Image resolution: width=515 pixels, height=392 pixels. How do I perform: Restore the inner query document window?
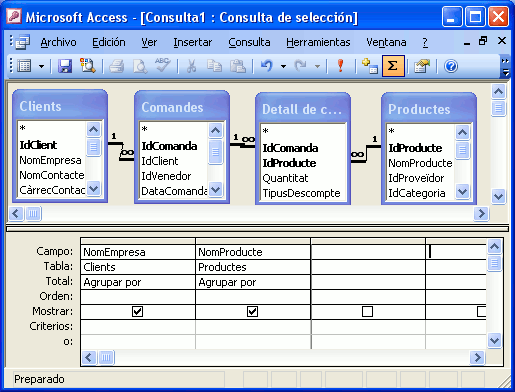pos(483,41)
